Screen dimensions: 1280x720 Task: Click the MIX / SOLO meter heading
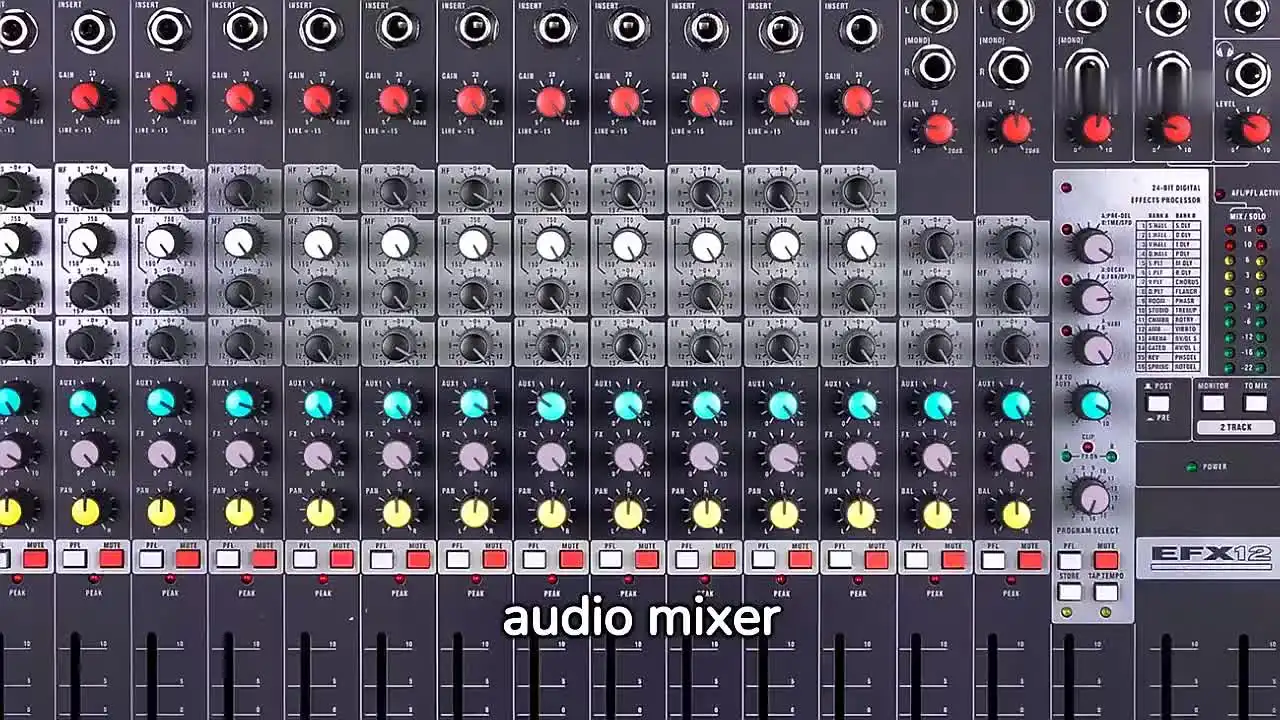[x=1248, y=216]
